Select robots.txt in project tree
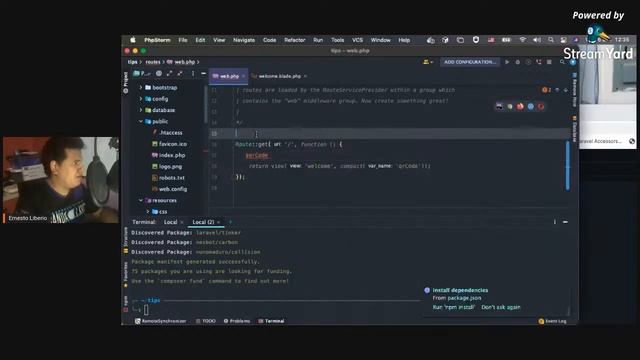The image size is (640, 360). 168,178
